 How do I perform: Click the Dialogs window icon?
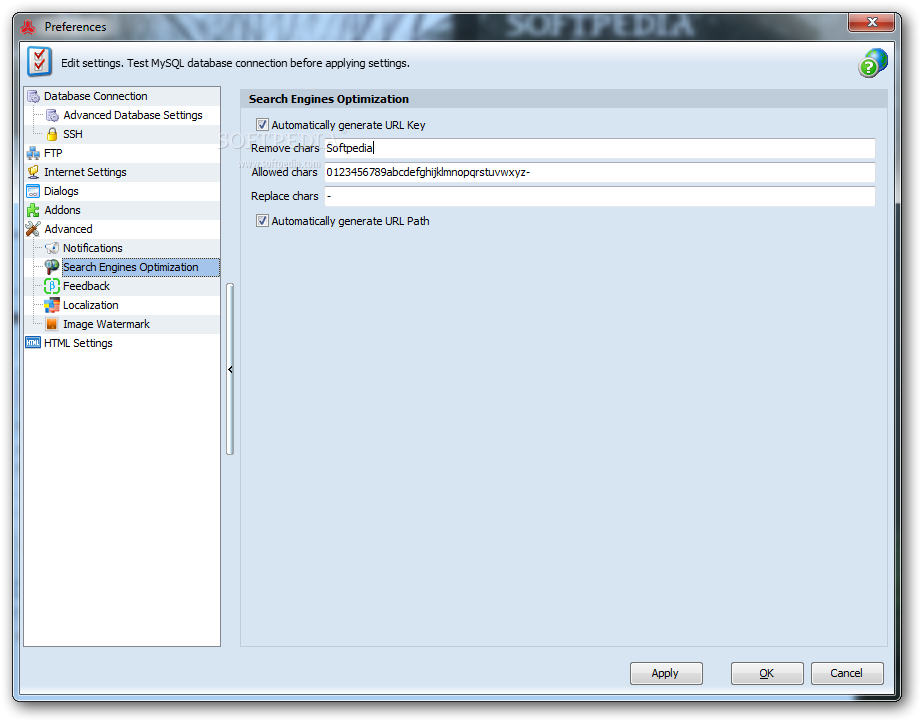pos(34,191)
